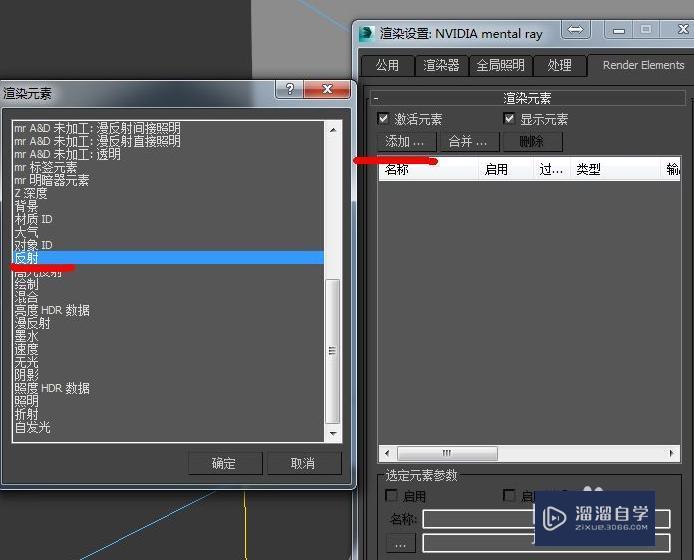
Task: Select 'mr A&D 未加工: 漫反射间接照明' list entry
Action: coord(168,128)
